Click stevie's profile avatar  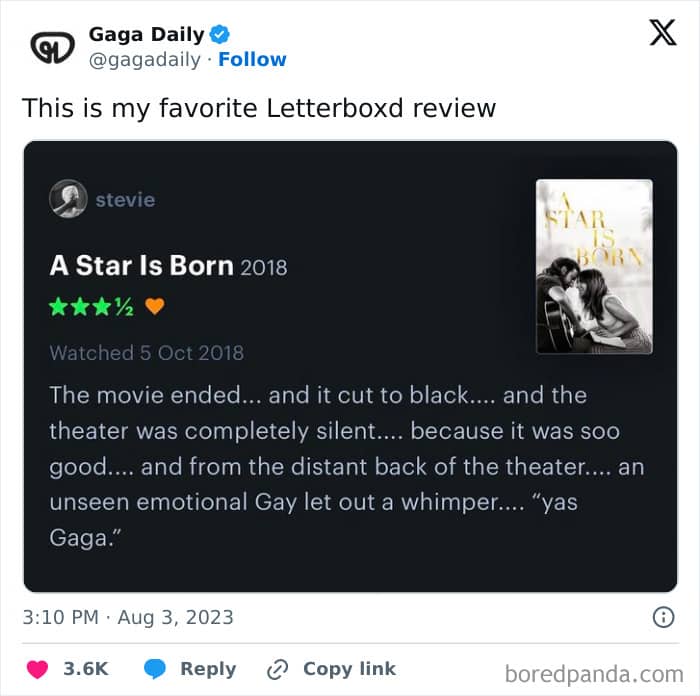point(68,199)
